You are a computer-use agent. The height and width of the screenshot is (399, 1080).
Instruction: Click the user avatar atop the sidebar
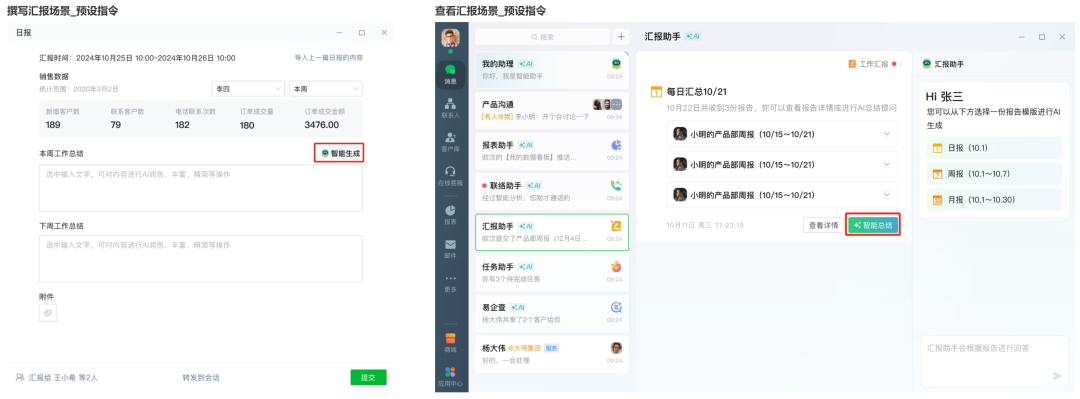point(450,39)
